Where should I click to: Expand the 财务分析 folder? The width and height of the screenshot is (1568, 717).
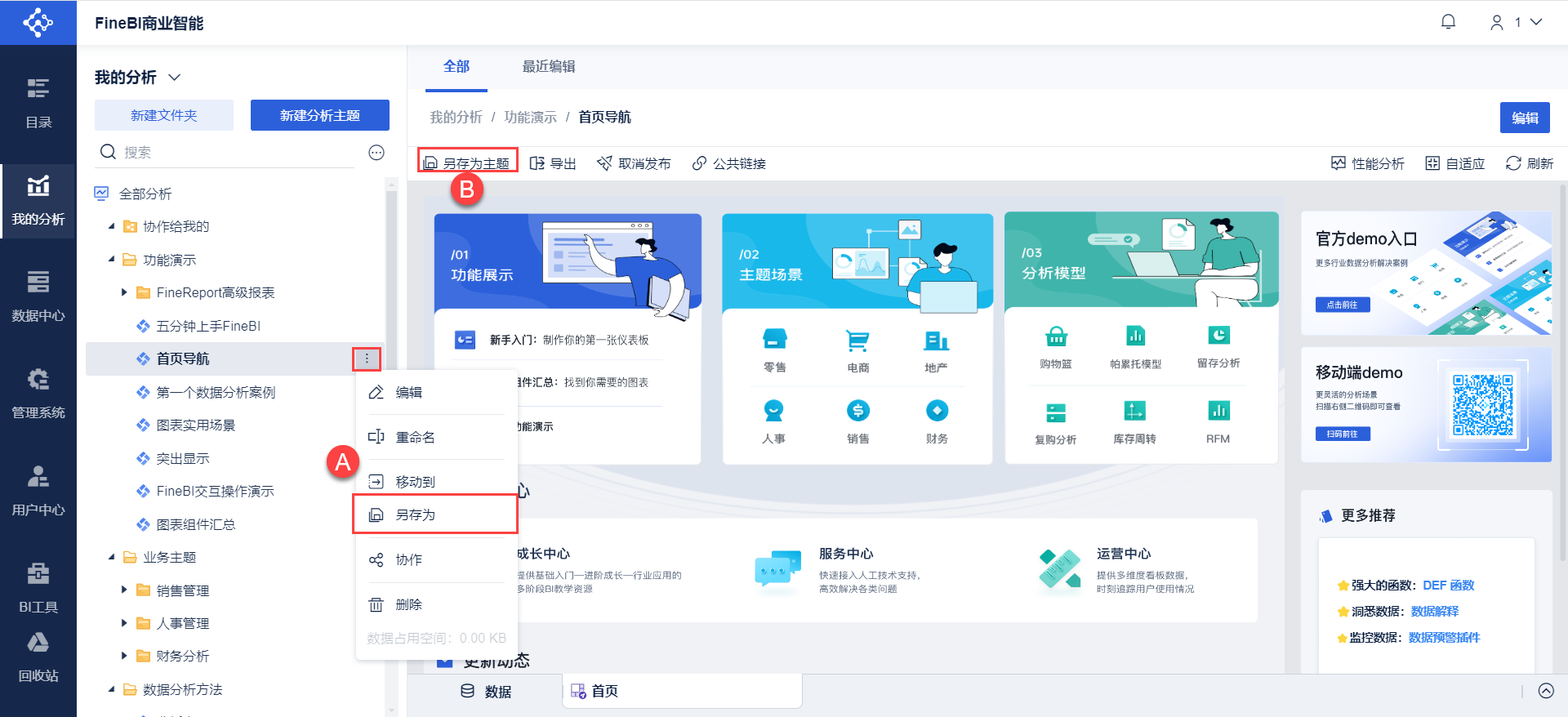tap(124, 656)
